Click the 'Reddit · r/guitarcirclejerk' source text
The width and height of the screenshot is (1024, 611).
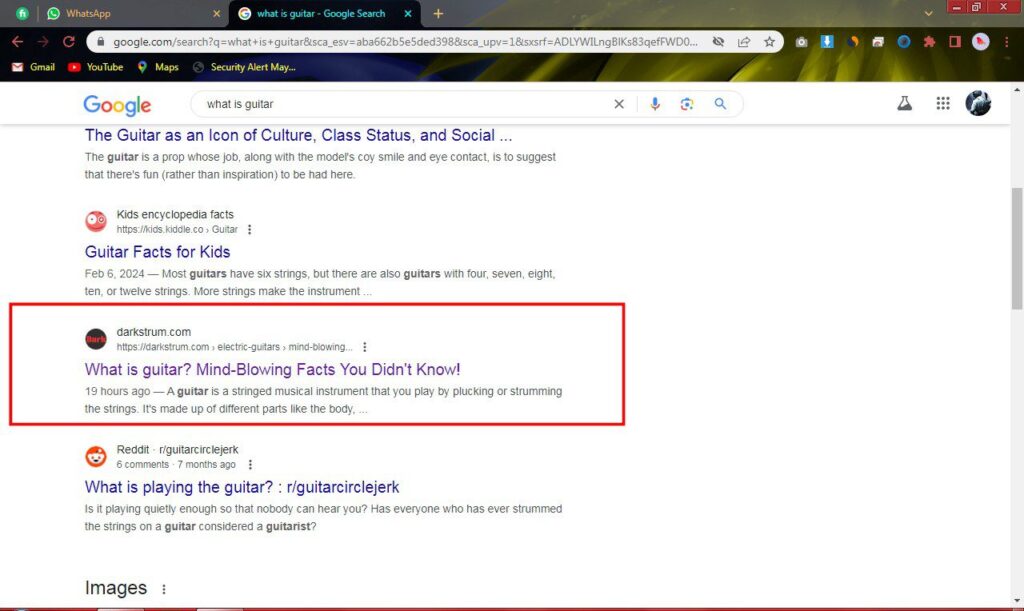click(177, 449)
